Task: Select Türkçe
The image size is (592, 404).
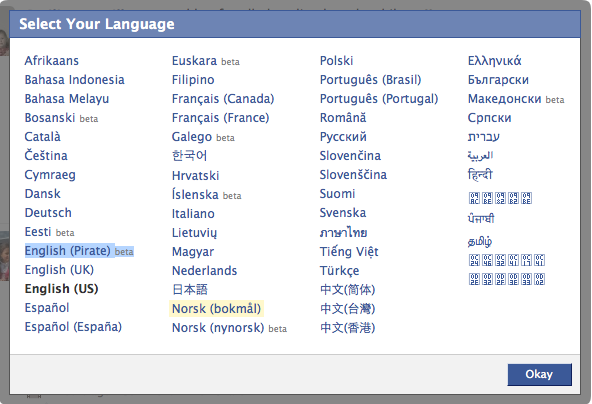Action: pos(339,270)
